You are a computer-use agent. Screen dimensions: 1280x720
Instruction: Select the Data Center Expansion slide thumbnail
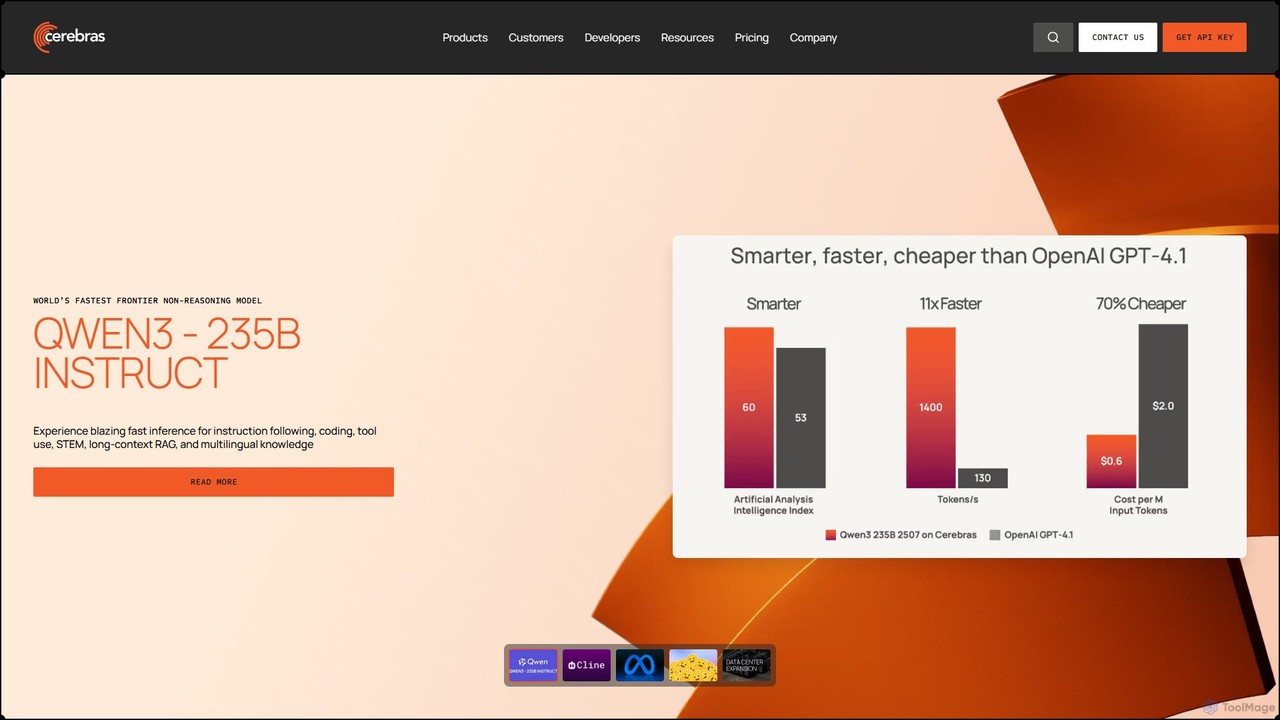click(746, 665)
